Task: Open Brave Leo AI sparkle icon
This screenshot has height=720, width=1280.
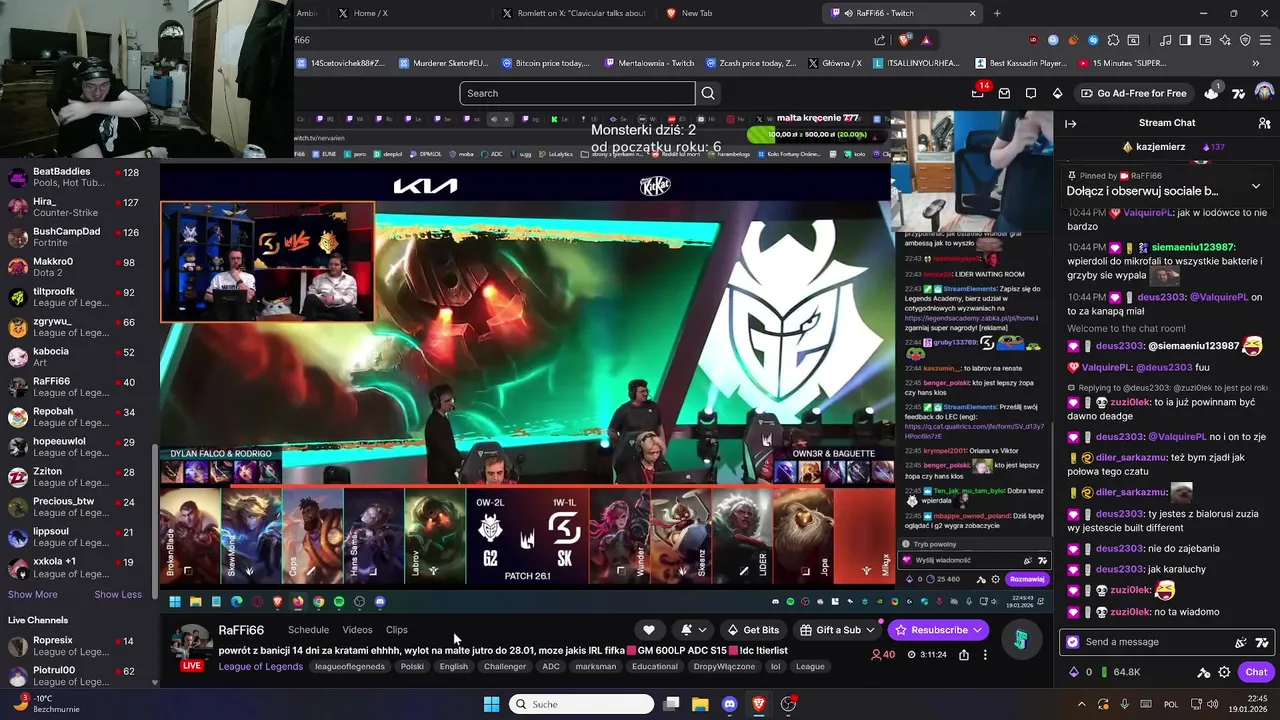Action: [x=1225, y=40]
